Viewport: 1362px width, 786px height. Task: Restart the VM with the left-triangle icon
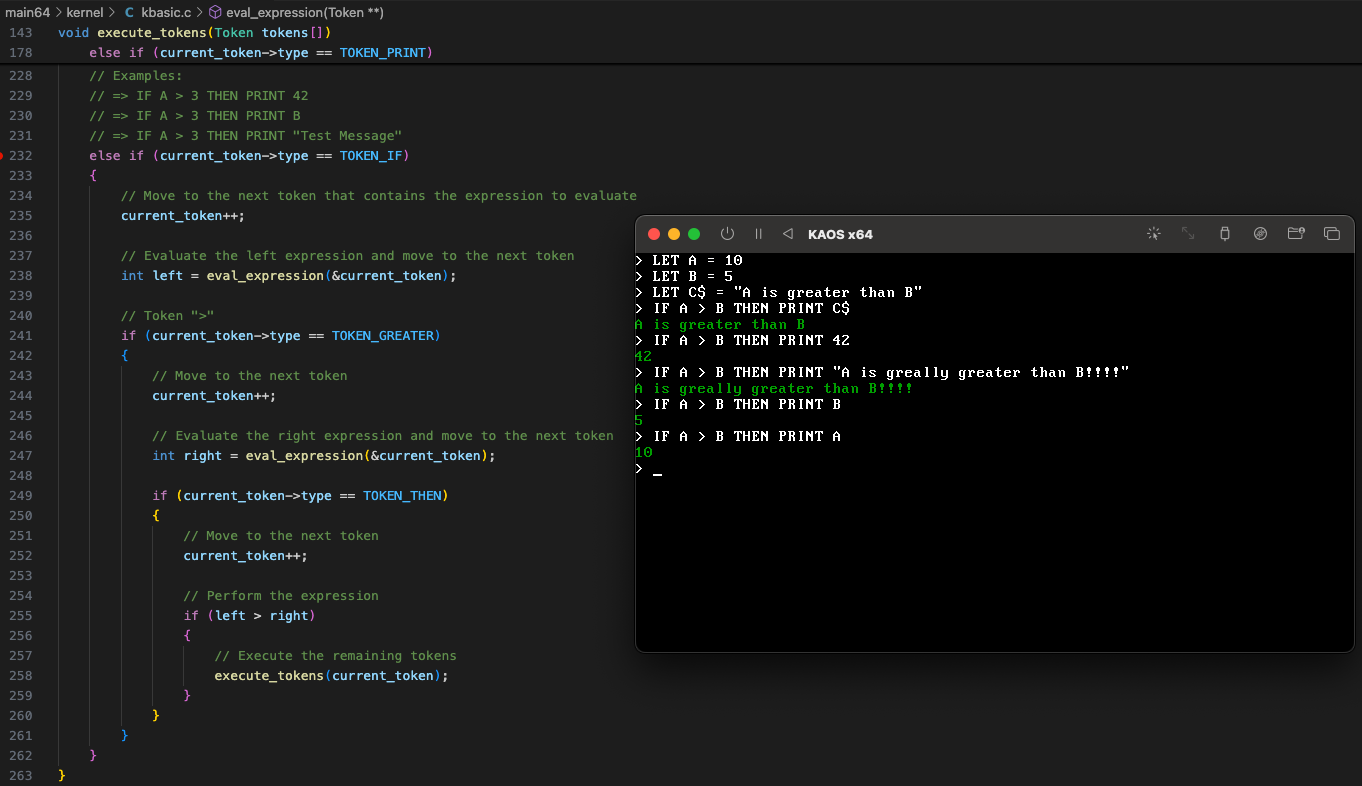787,234
